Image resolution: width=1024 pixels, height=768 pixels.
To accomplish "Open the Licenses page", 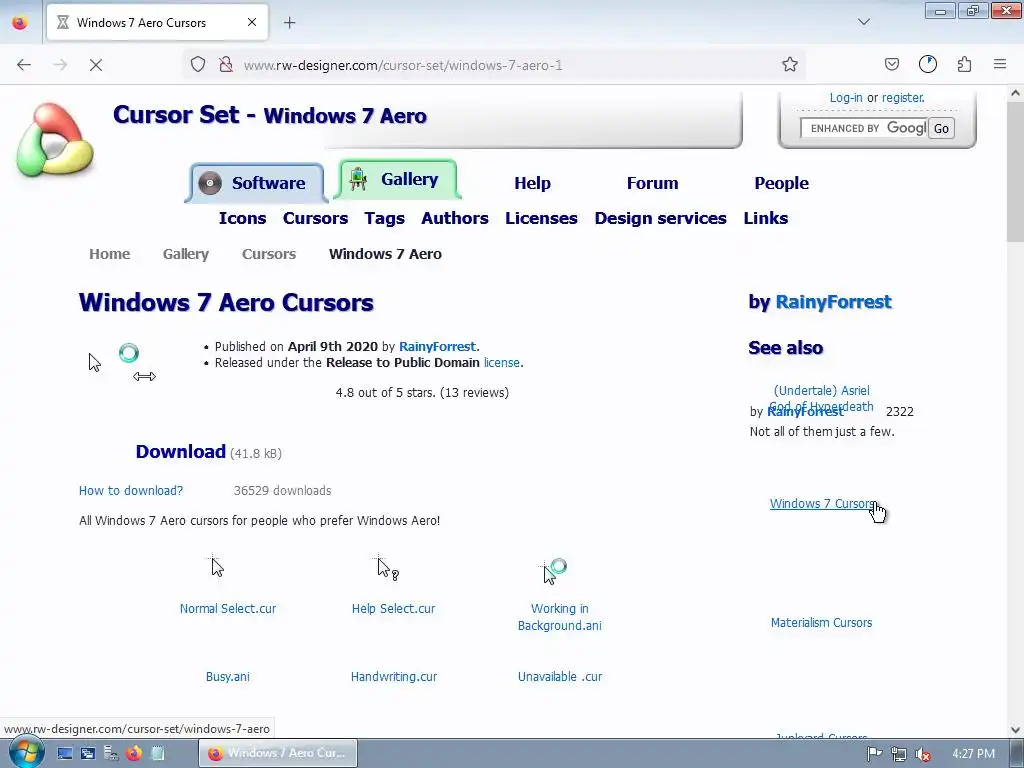I will (541, 218).
